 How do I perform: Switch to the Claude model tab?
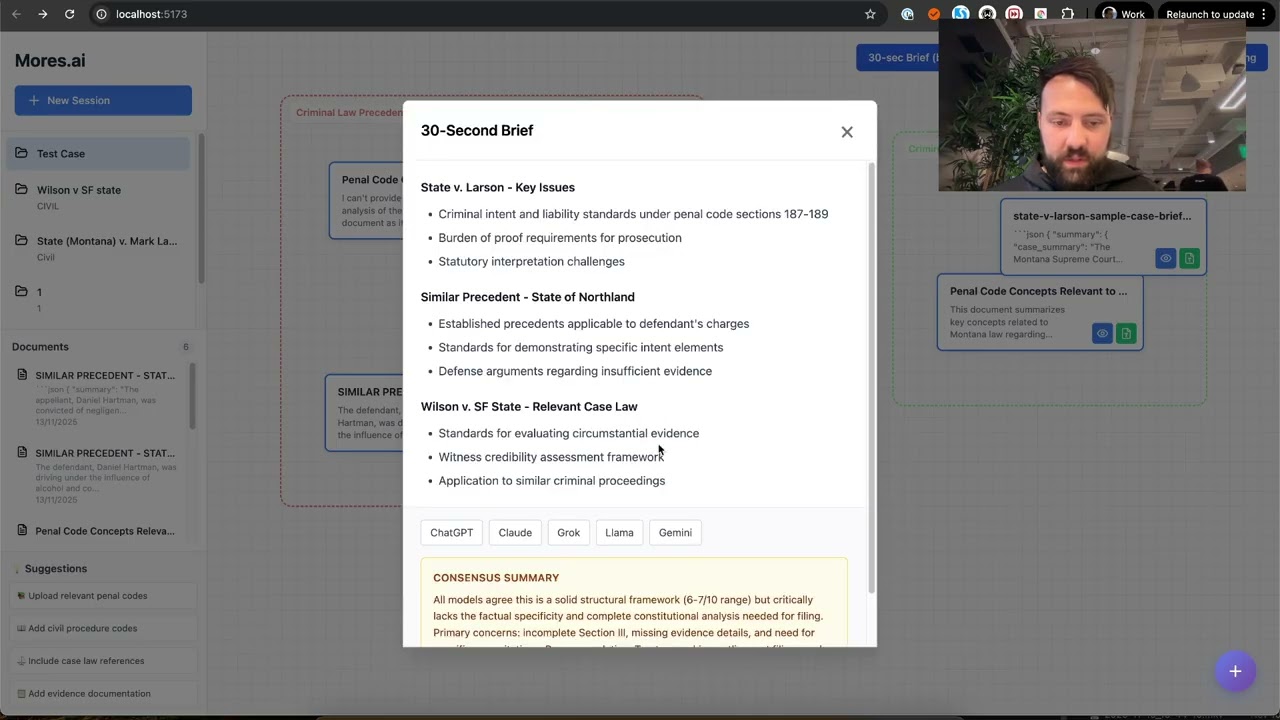click(x=515, y=533)
